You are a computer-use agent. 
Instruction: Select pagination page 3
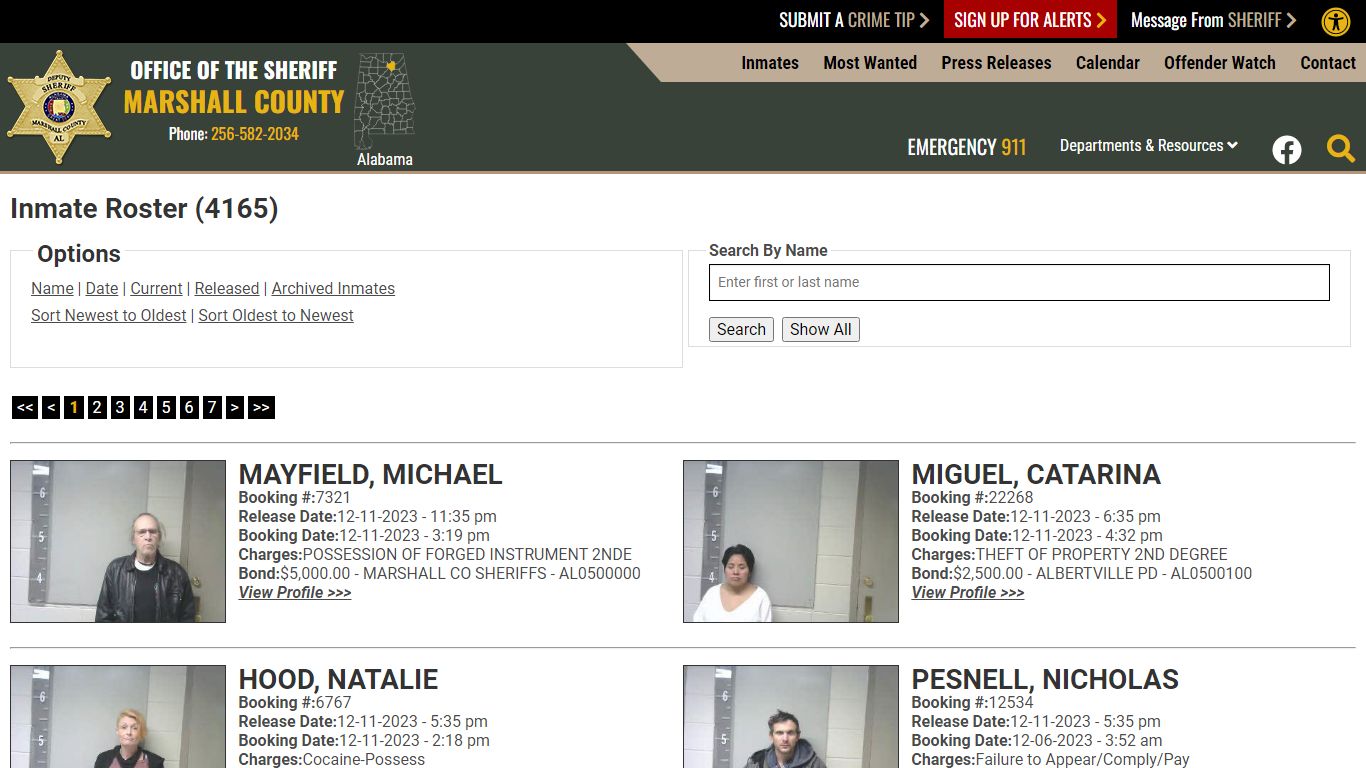click(120, 407)
